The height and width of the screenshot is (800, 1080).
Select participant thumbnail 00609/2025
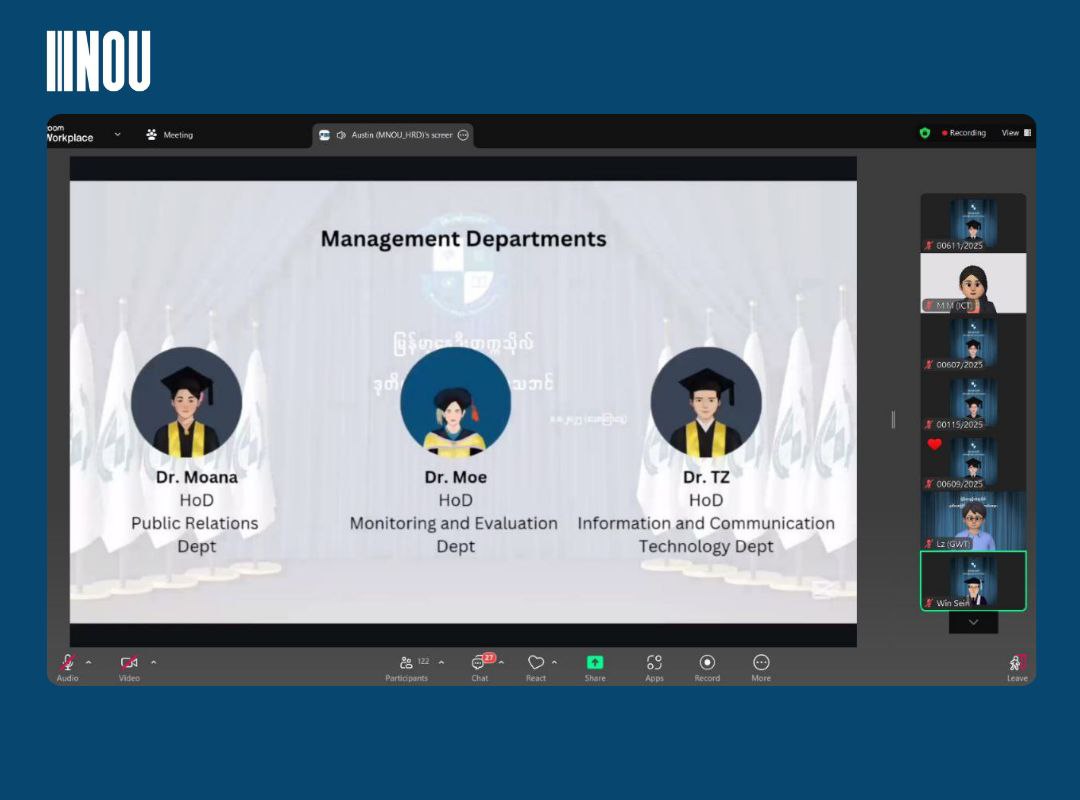point(973,462)
